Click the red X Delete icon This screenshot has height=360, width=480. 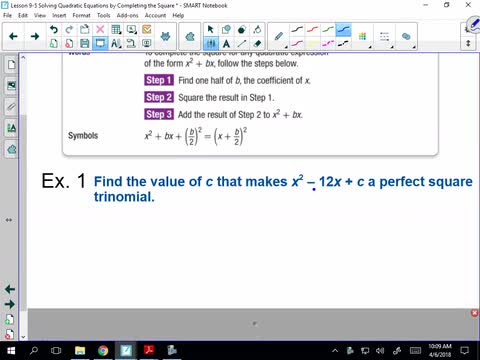tap(100, 30)
